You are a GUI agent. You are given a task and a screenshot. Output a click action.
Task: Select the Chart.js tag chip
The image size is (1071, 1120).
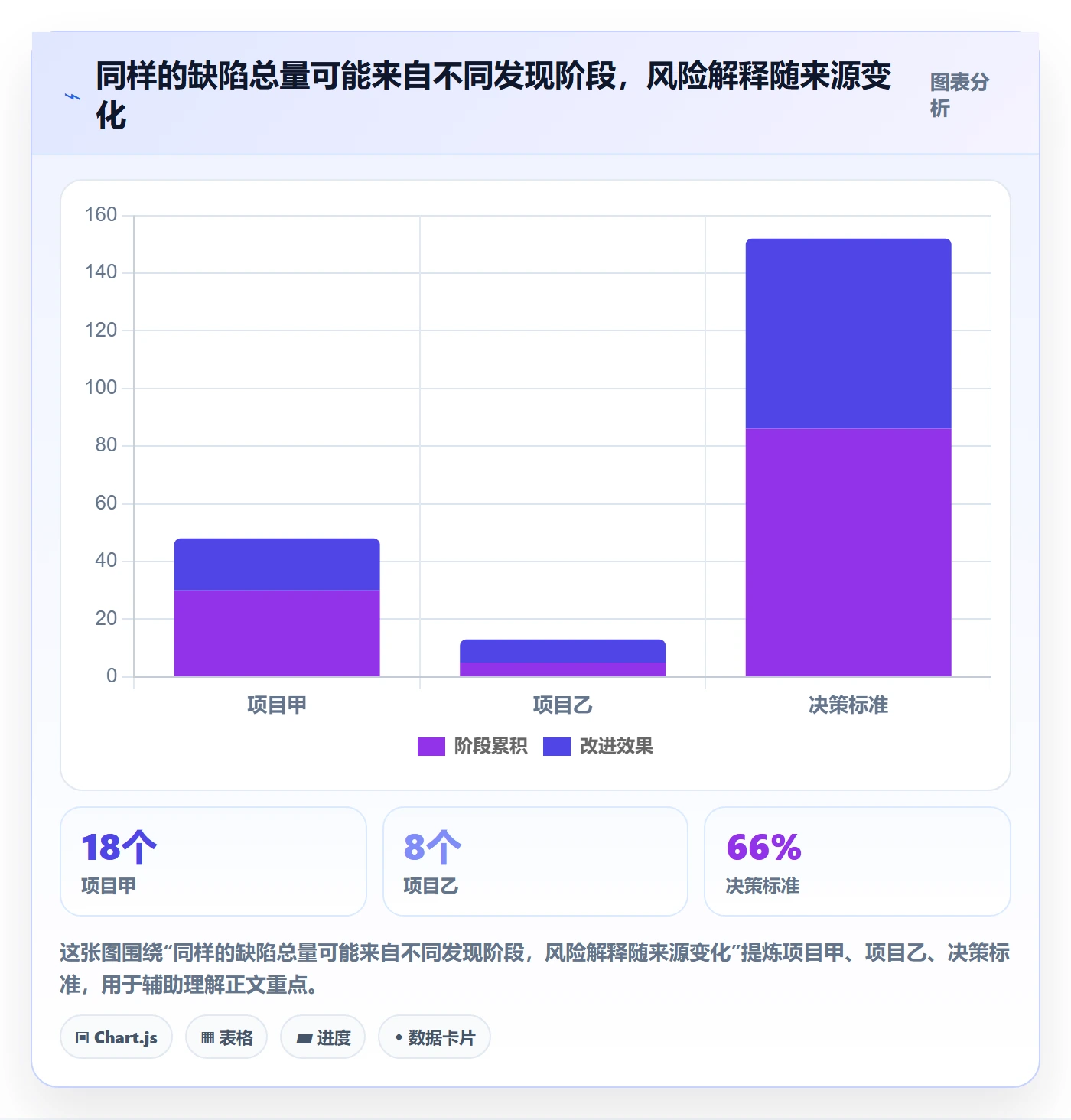[116, 1037]
